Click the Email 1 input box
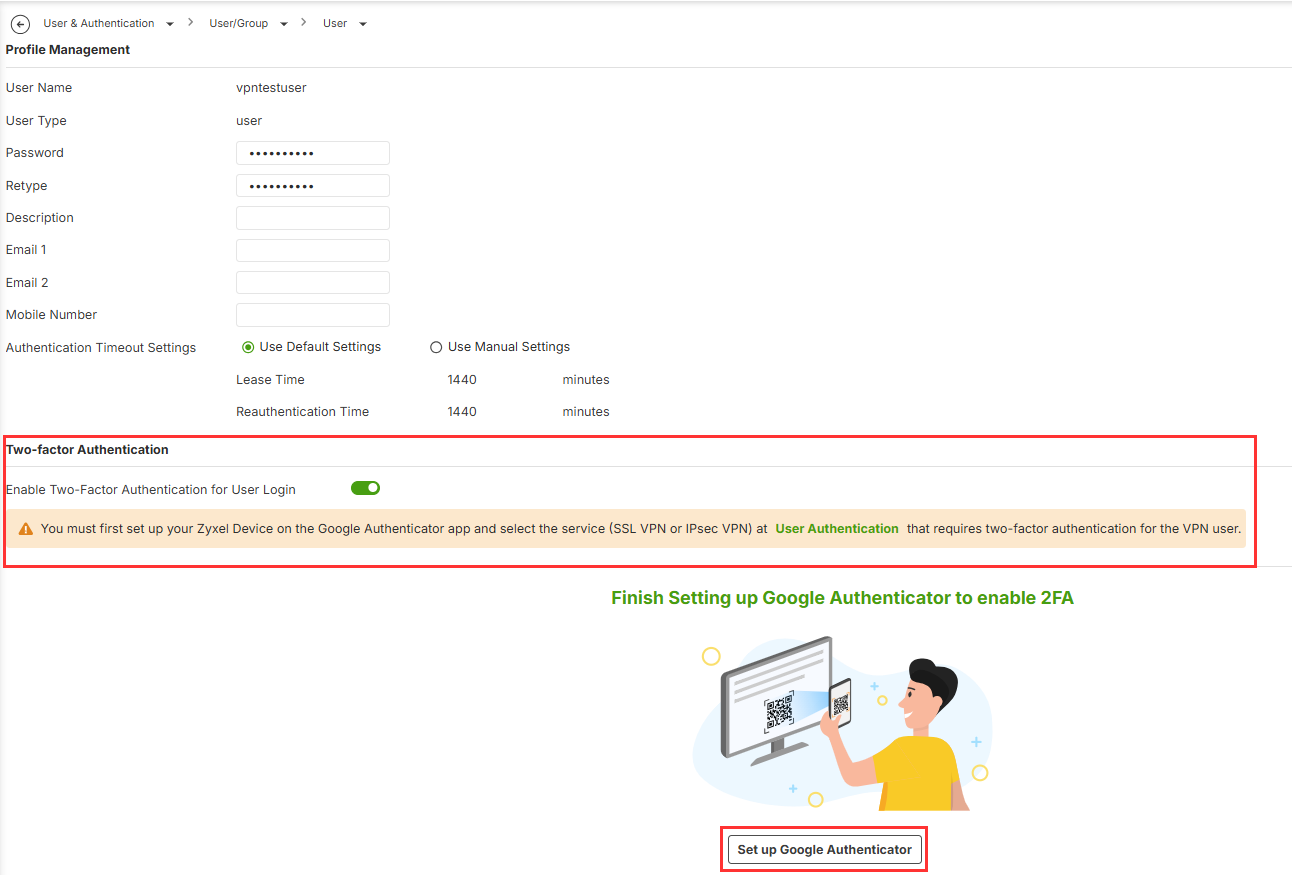Image resolution: width=1292 pixels, height=875 pixels. [313, 250]
